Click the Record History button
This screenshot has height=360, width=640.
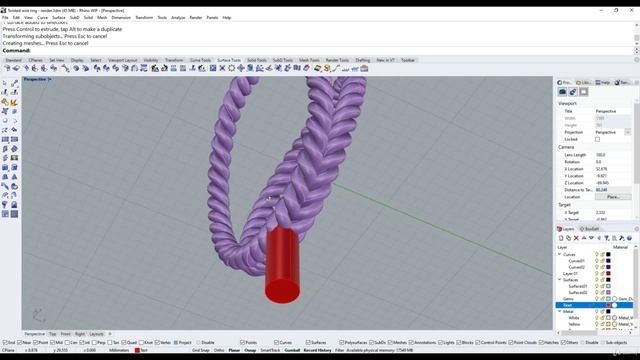coord(317,350)
